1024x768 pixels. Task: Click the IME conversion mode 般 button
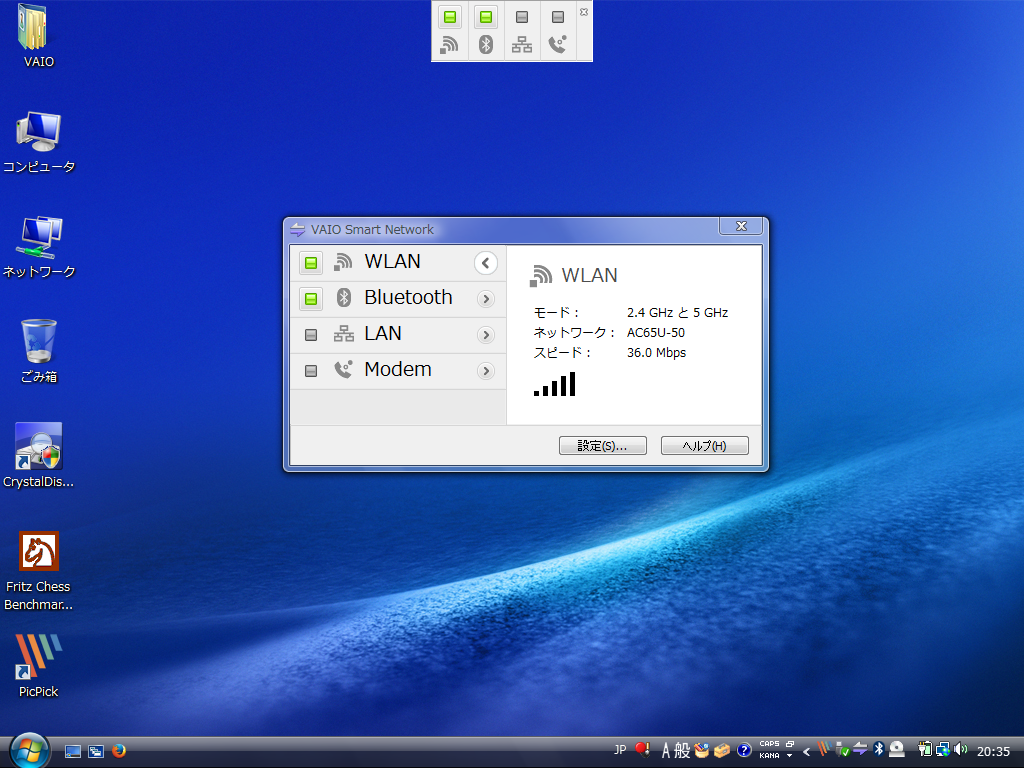[x=682, y=750]
